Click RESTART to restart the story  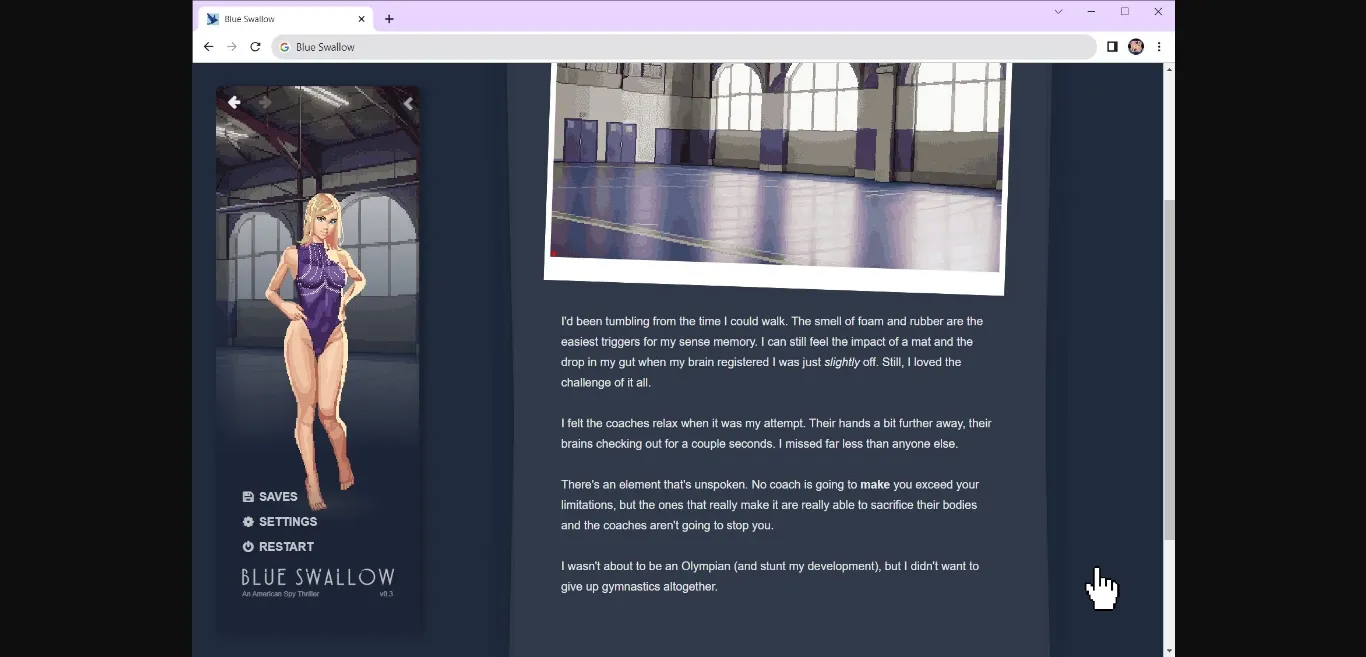point(278,547)
